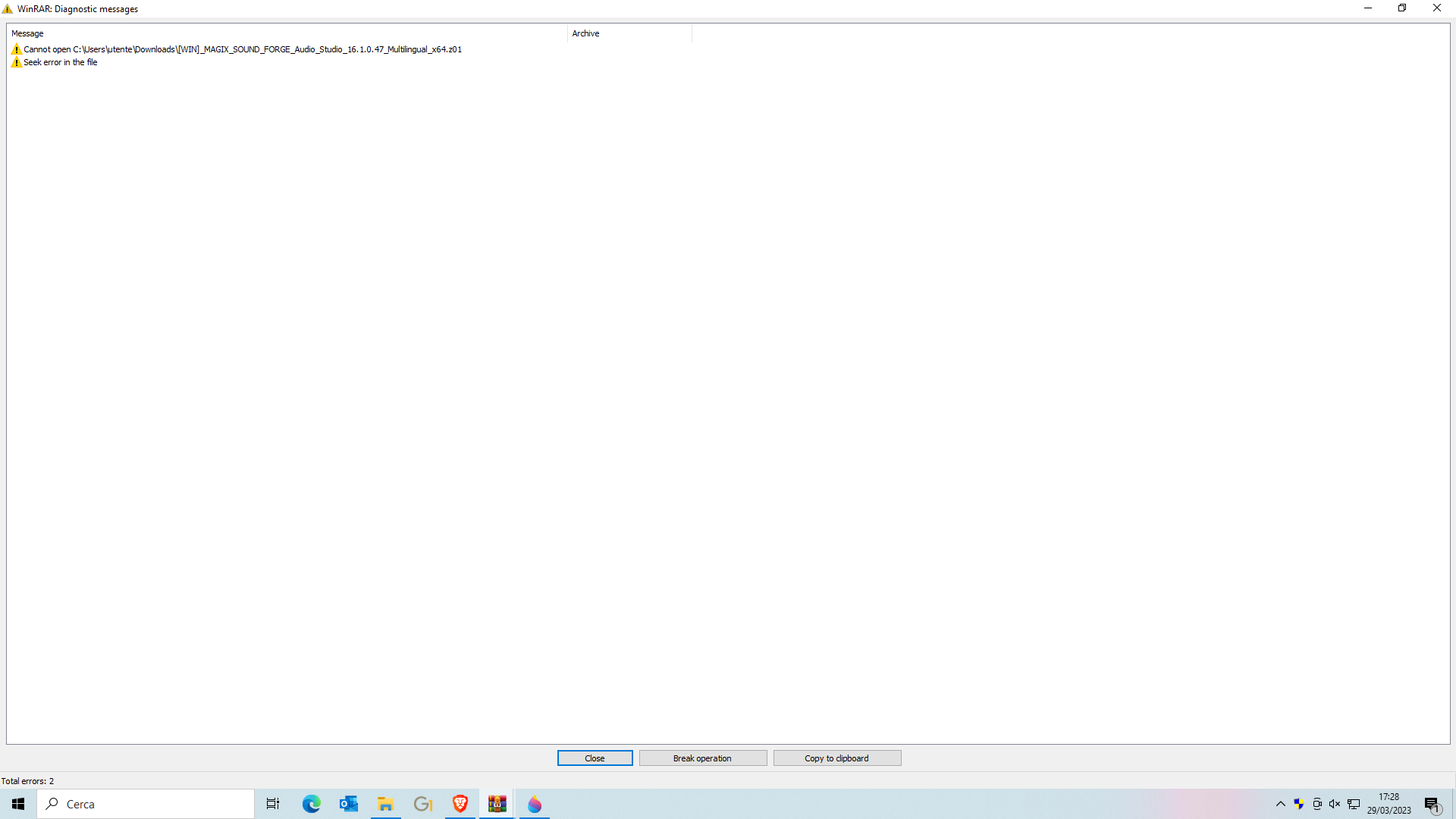Sort by the Message column header
The image size is (1456, 819).
pos(287,33)
